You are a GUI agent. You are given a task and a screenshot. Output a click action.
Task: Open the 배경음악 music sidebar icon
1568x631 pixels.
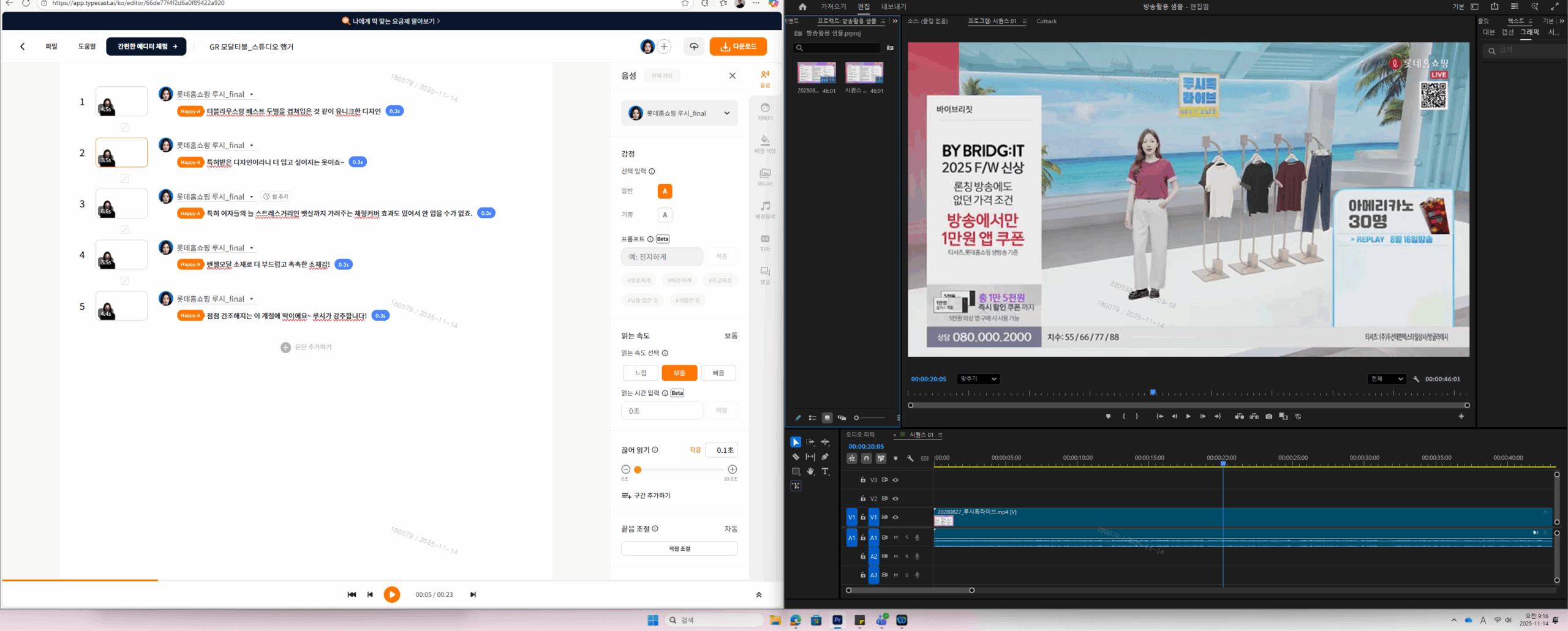coord(765,209)
